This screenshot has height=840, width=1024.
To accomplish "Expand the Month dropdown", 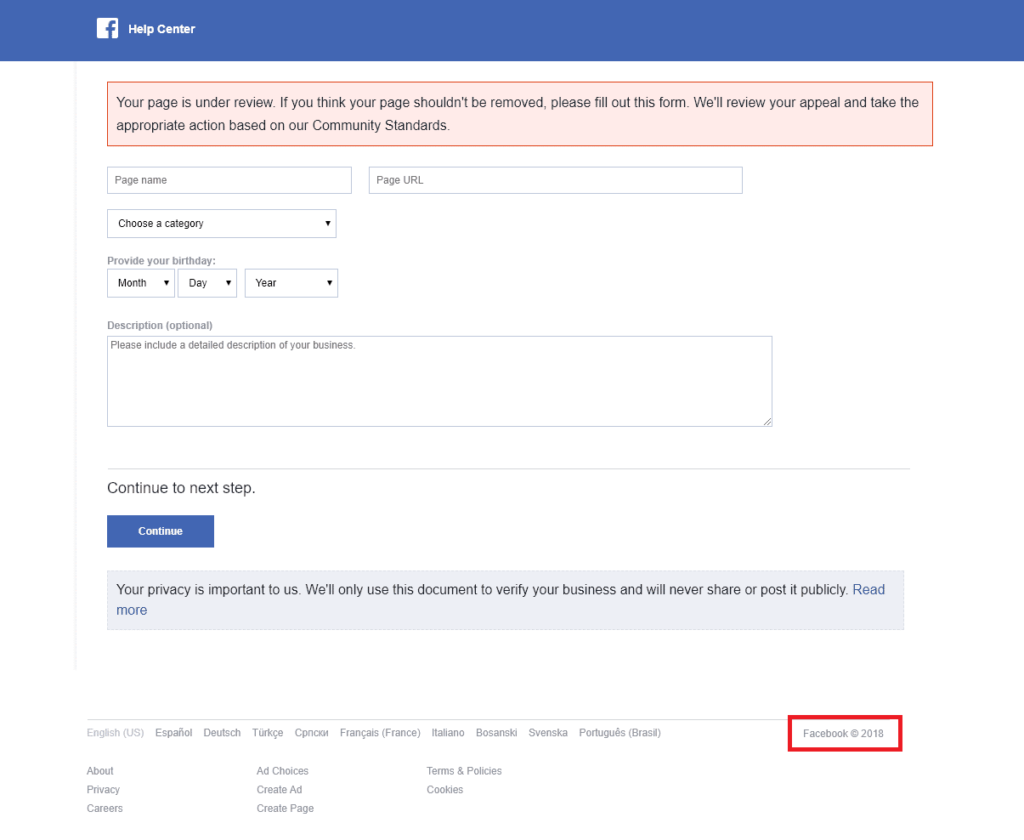I will (x=140, y=283).
